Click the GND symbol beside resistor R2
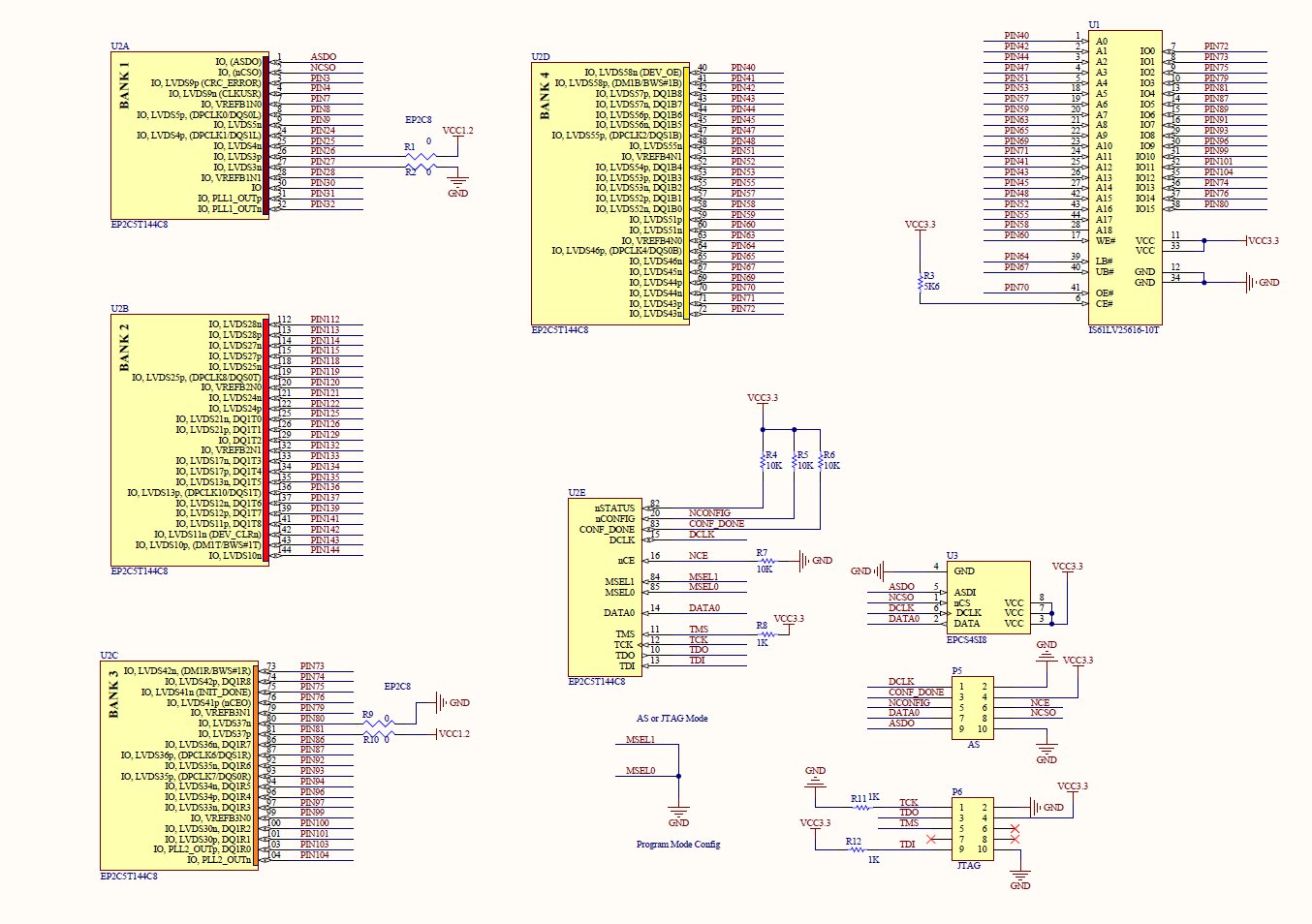The height and width of the screenshot is (924, 1312). click(457, 181)
